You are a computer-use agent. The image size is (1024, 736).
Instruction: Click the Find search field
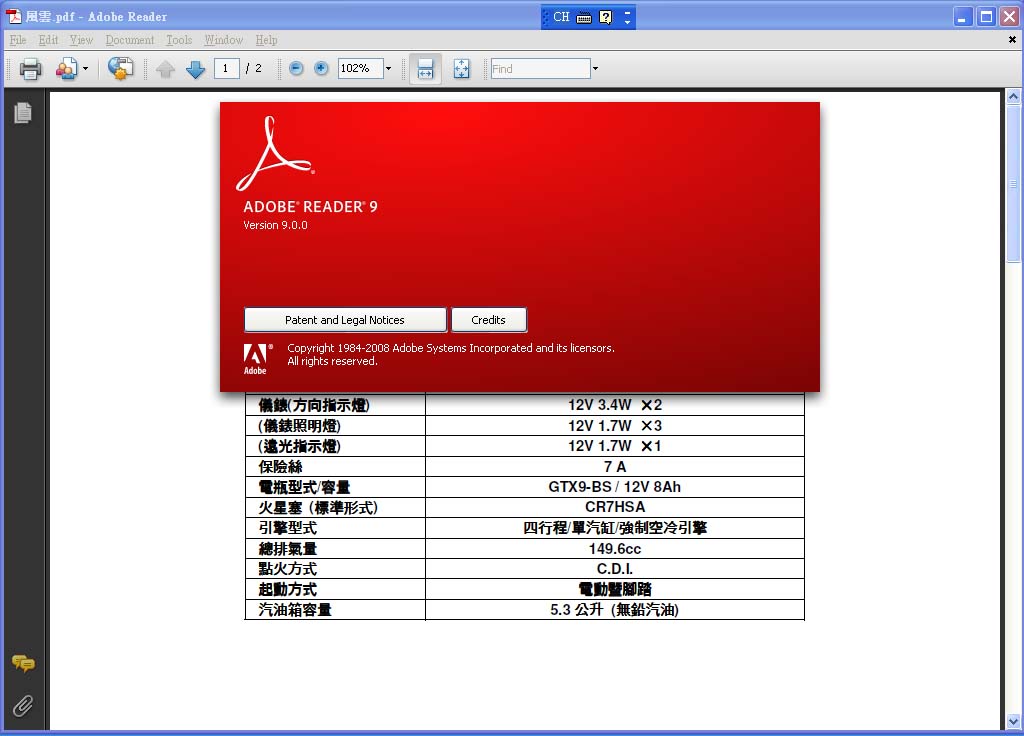pos(540,69)
